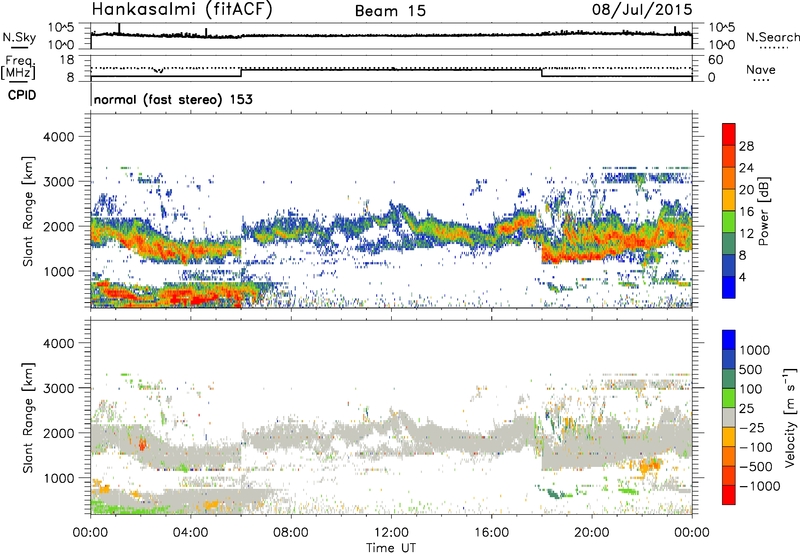800x554 pixels.
Task: Click the "18" tick on the frequency axis
Action: tap(67, 60)
